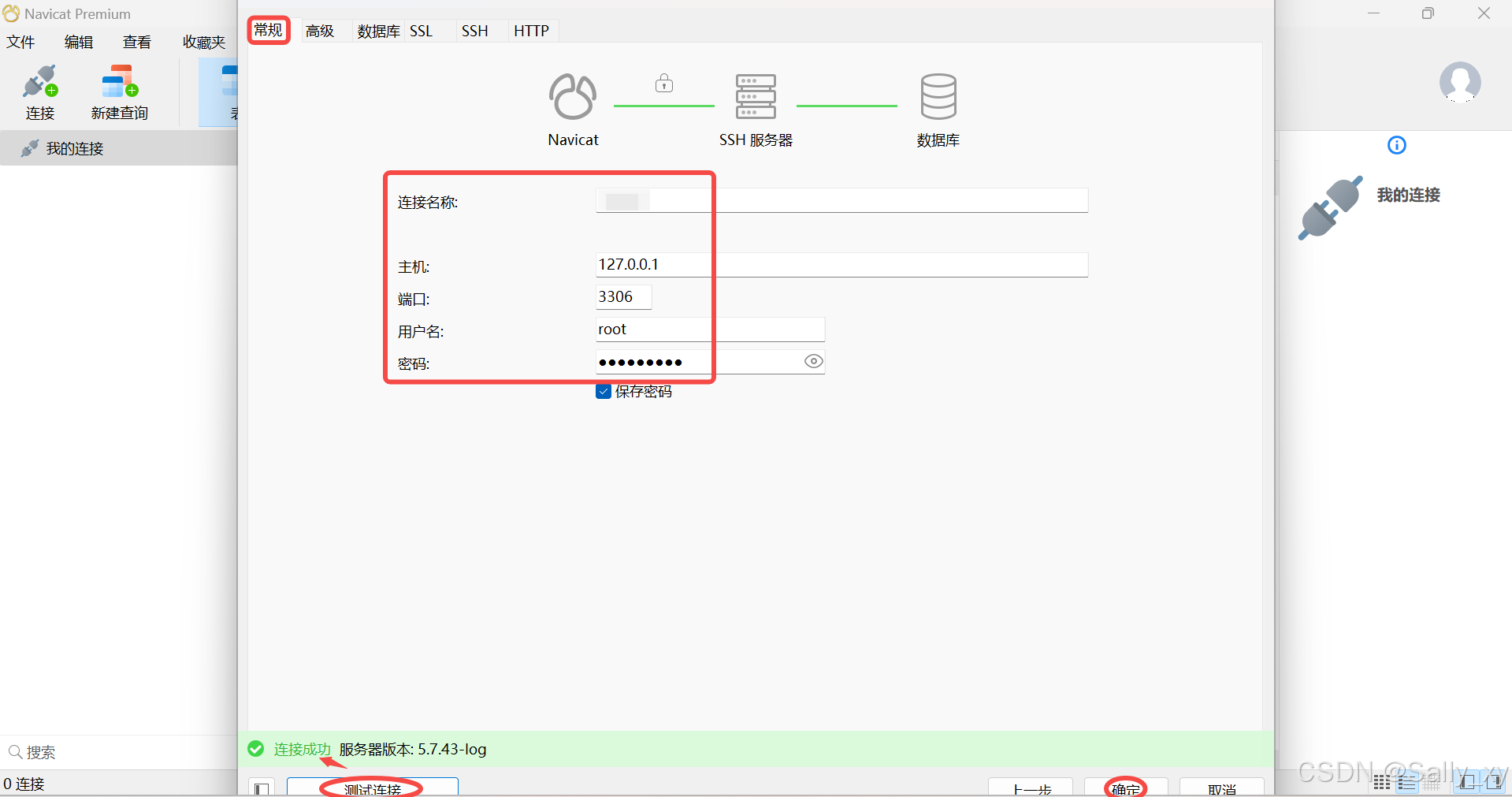The image size is (1512, 797).
Task: Switch to the icon grid view in status bar
Action: (1382, 782)
